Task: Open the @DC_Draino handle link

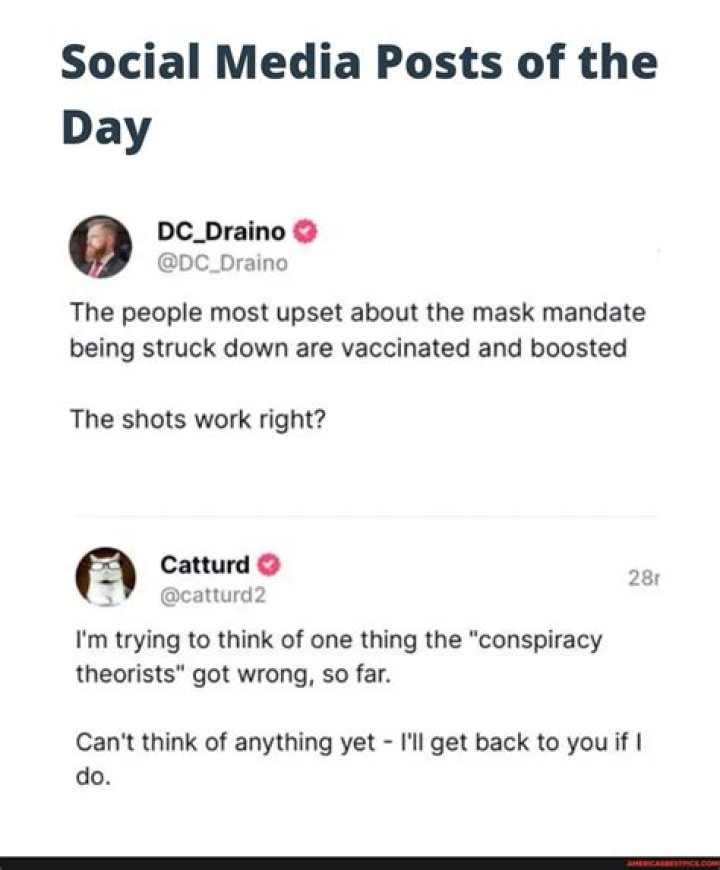Action: click(222, 263)
